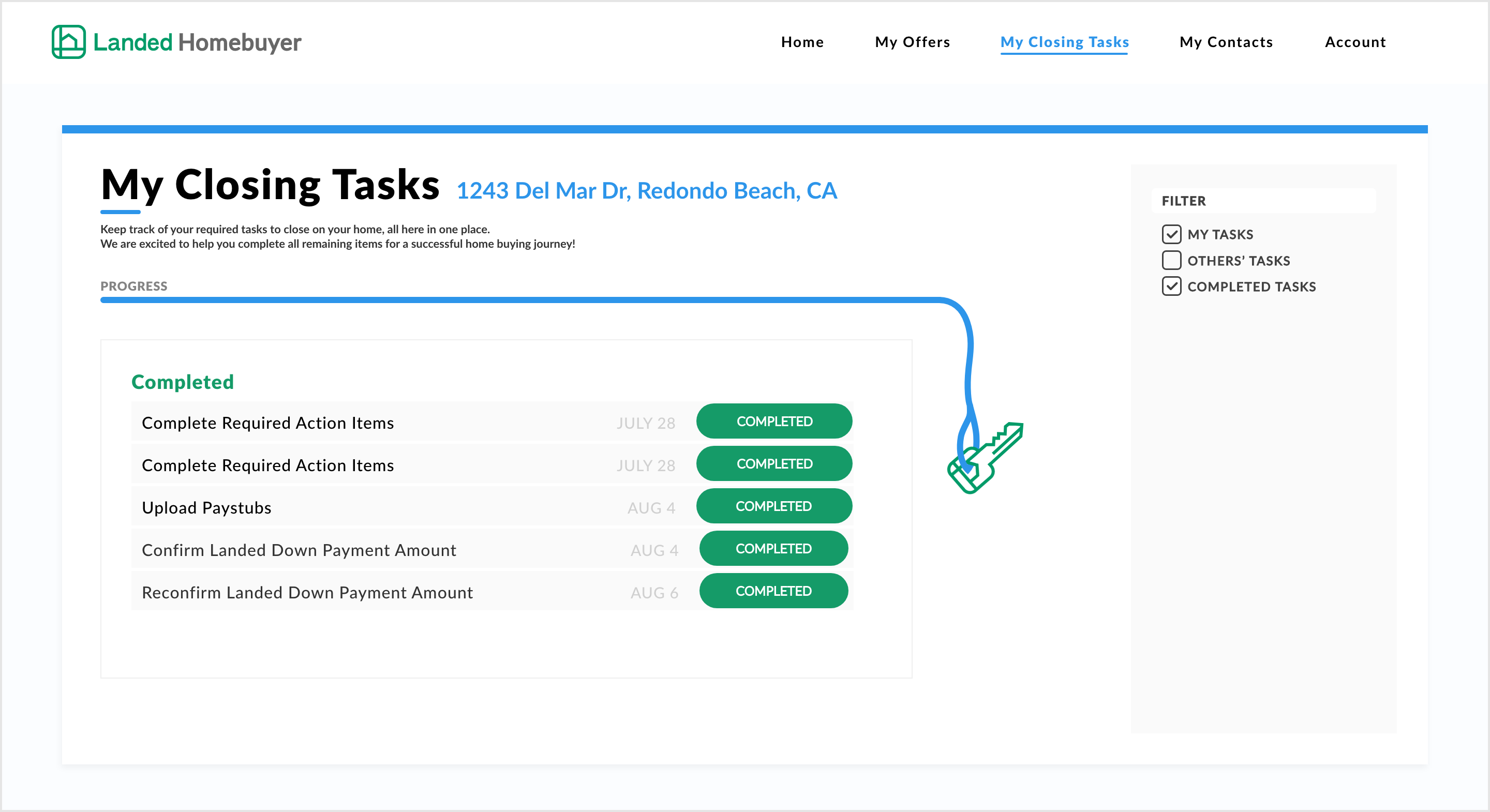Select Confirm Landed Down Payment Amount row
1490x812 pixels.
coord(492,549)
